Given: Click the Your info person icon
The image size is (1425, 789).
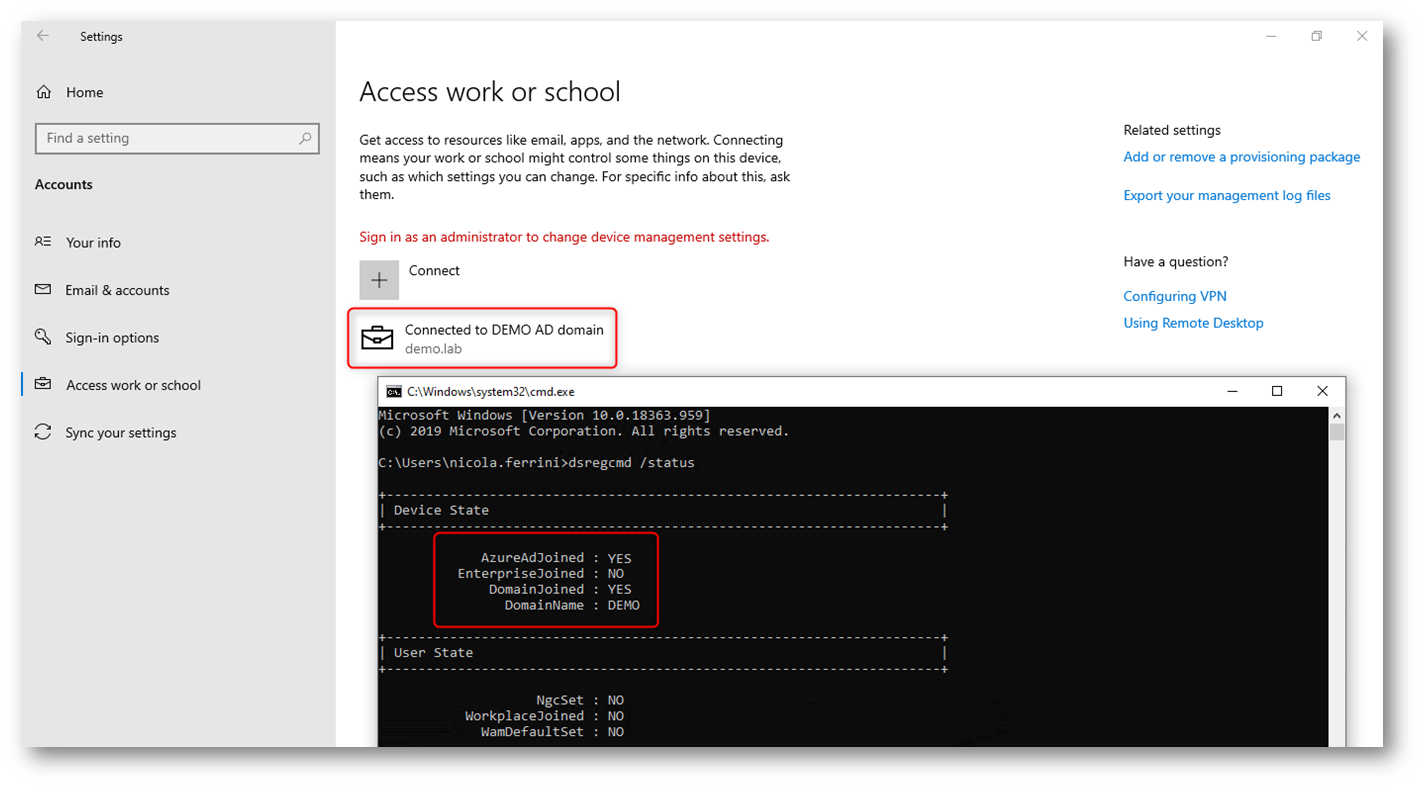Looking at the screenshot, I should point(43,242).
